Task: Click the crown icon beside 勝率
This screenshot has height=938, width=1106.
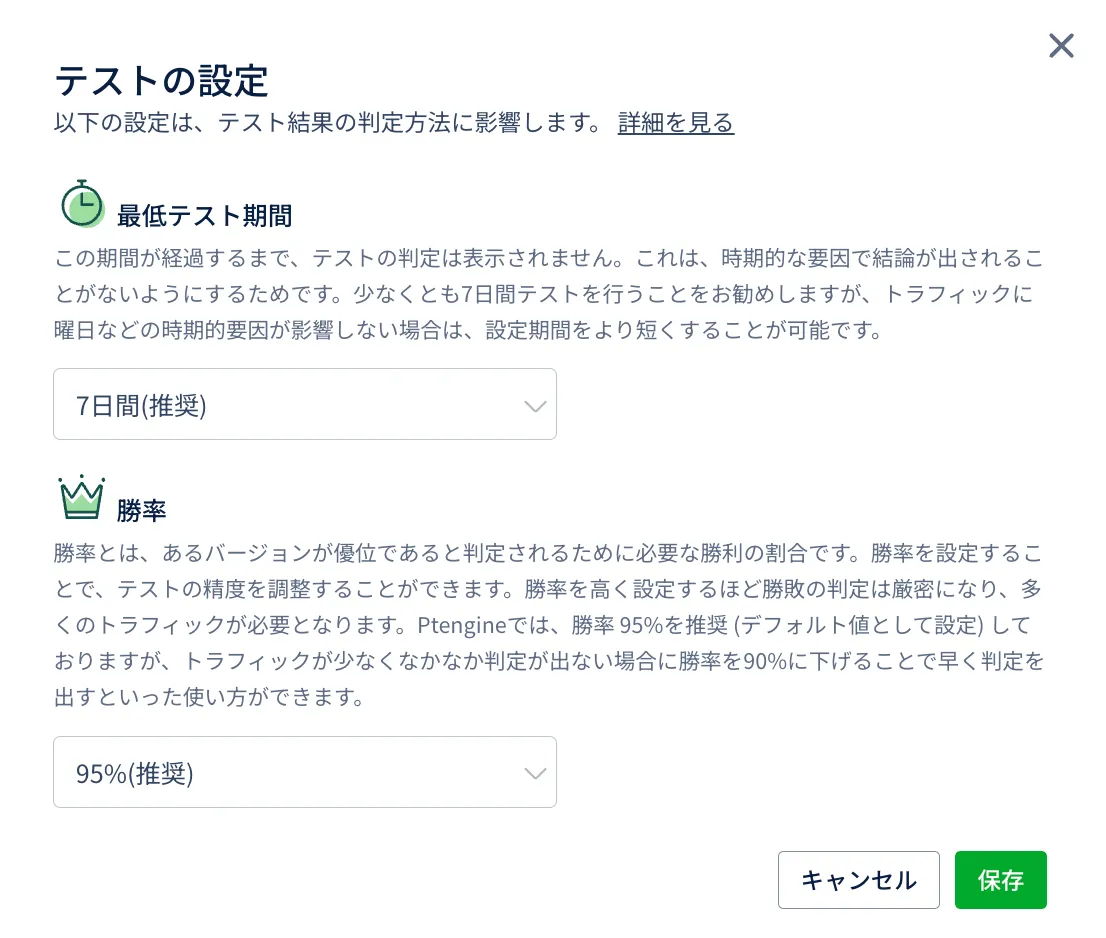Action: pyautogui.click(x=82, y=497)
